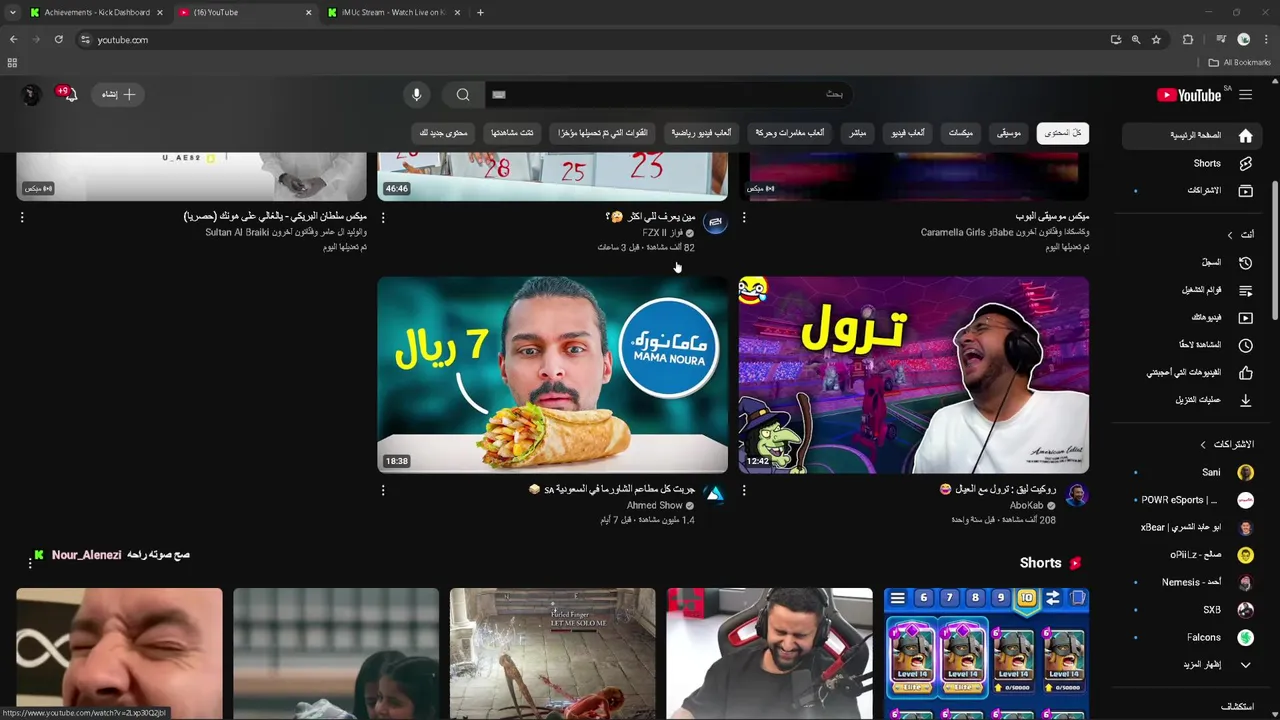Open the ترول Rocket League video thumbnail
The width and height of the screenshot is (1280, 720).
point(913,375)
